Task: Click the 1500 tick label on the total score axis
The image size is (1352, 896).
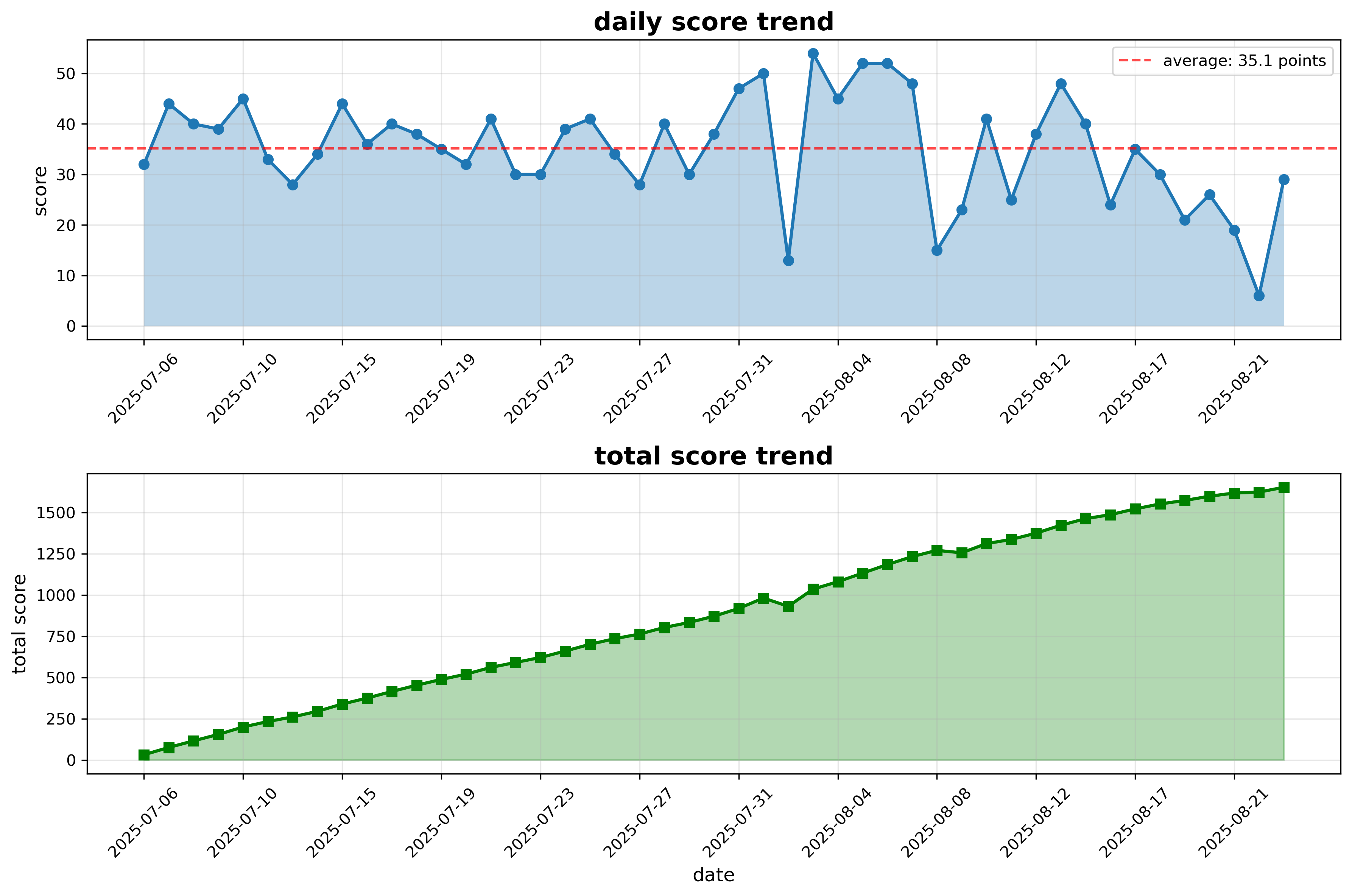Action: (x=55, y=513)
